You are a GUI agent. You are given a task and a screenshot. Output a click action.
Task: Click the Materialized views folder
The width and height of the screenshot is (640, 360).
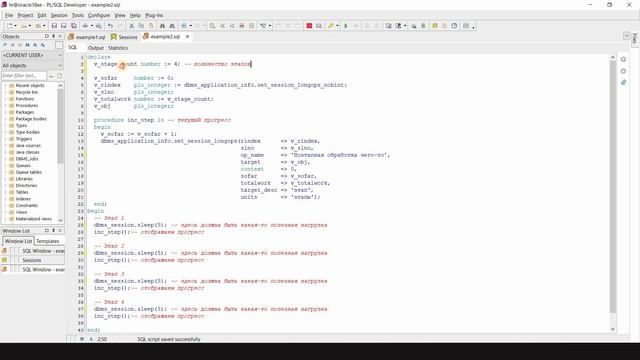[x=33, y=219]
